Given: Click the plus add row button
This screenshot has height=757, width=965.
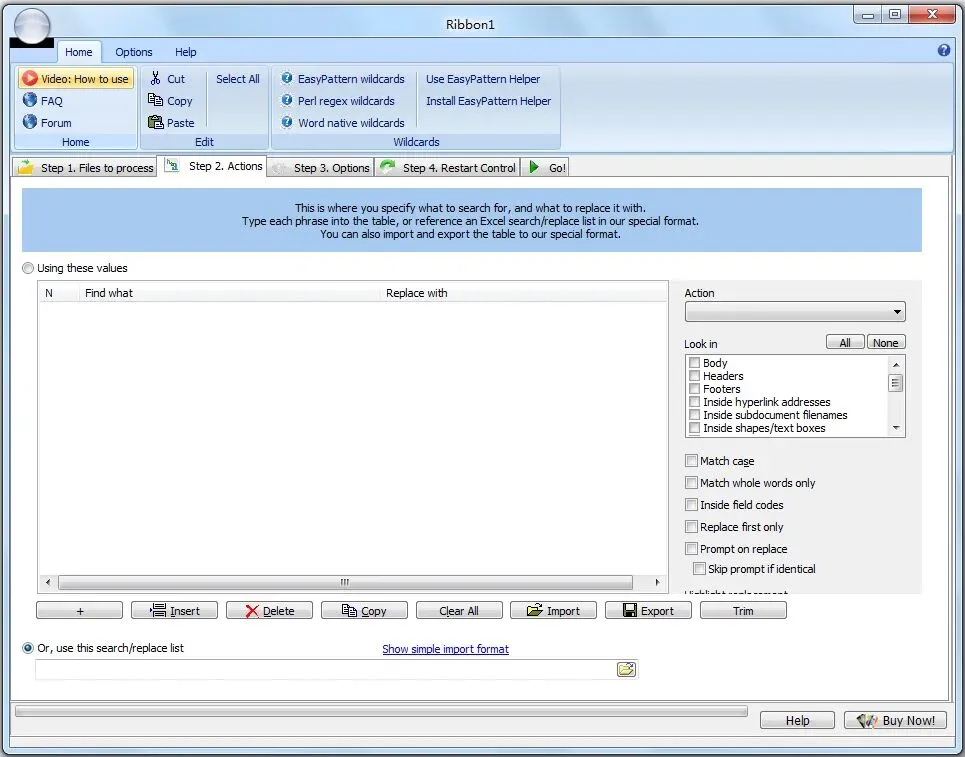Looking at the screenshot, I should [x=79, y=611].
